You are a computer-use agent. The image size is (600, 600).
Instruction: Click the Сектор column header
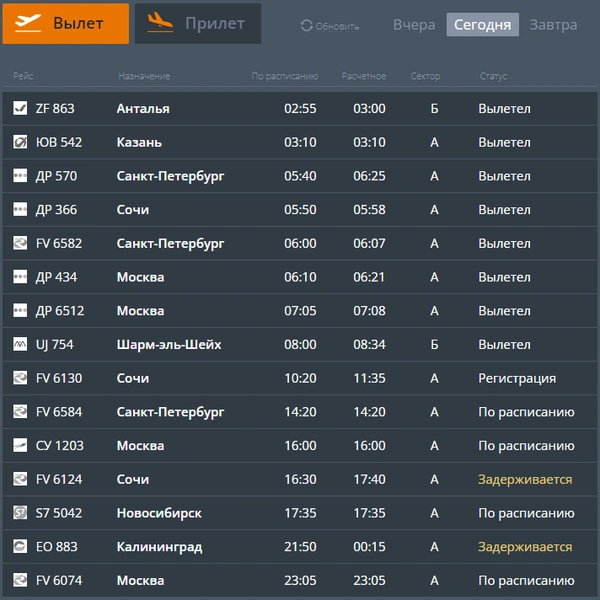pyautogui.click(x=425, y=76)
